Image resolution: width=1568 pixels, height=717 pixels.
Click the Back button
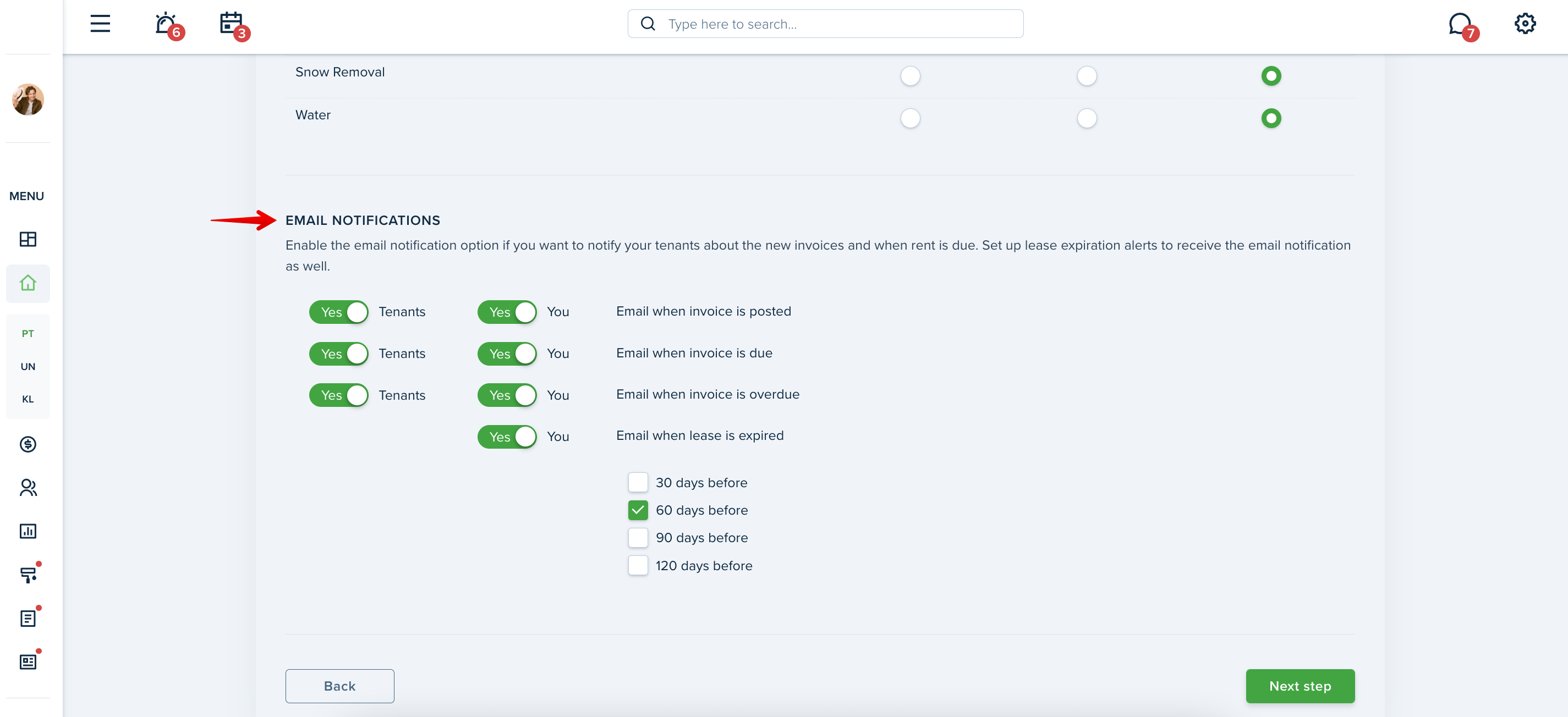click(x=339, y=686)
